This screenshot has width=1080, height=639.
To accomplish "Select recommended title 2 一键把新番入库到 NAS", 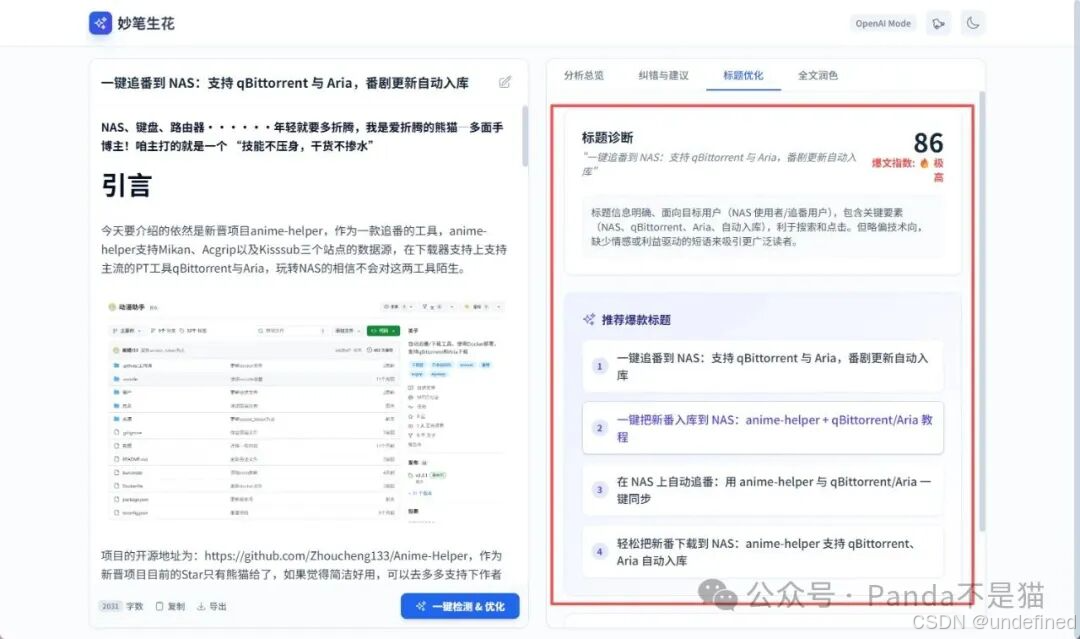I will [762, 428].
